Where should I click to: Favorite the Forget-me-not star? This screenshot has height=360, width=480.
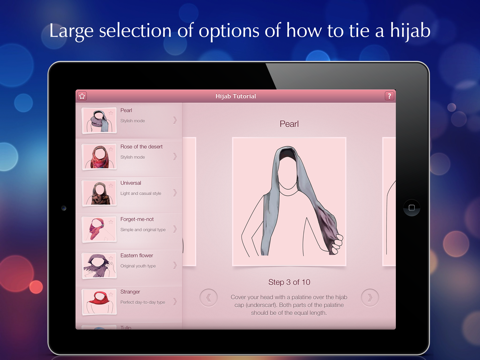111,221
